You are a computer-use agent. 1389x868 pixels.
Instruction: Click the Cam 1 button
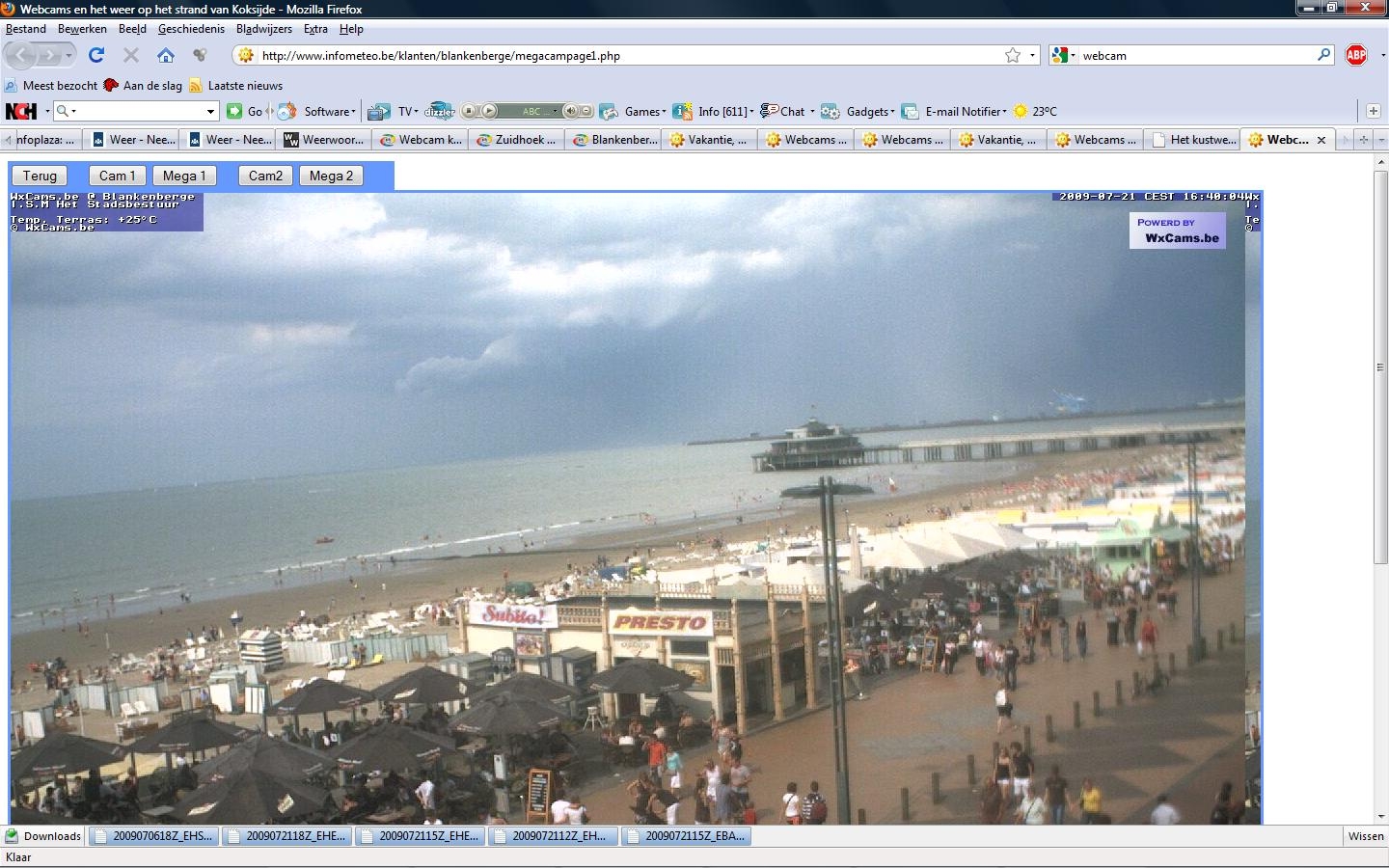coord(118,176)
